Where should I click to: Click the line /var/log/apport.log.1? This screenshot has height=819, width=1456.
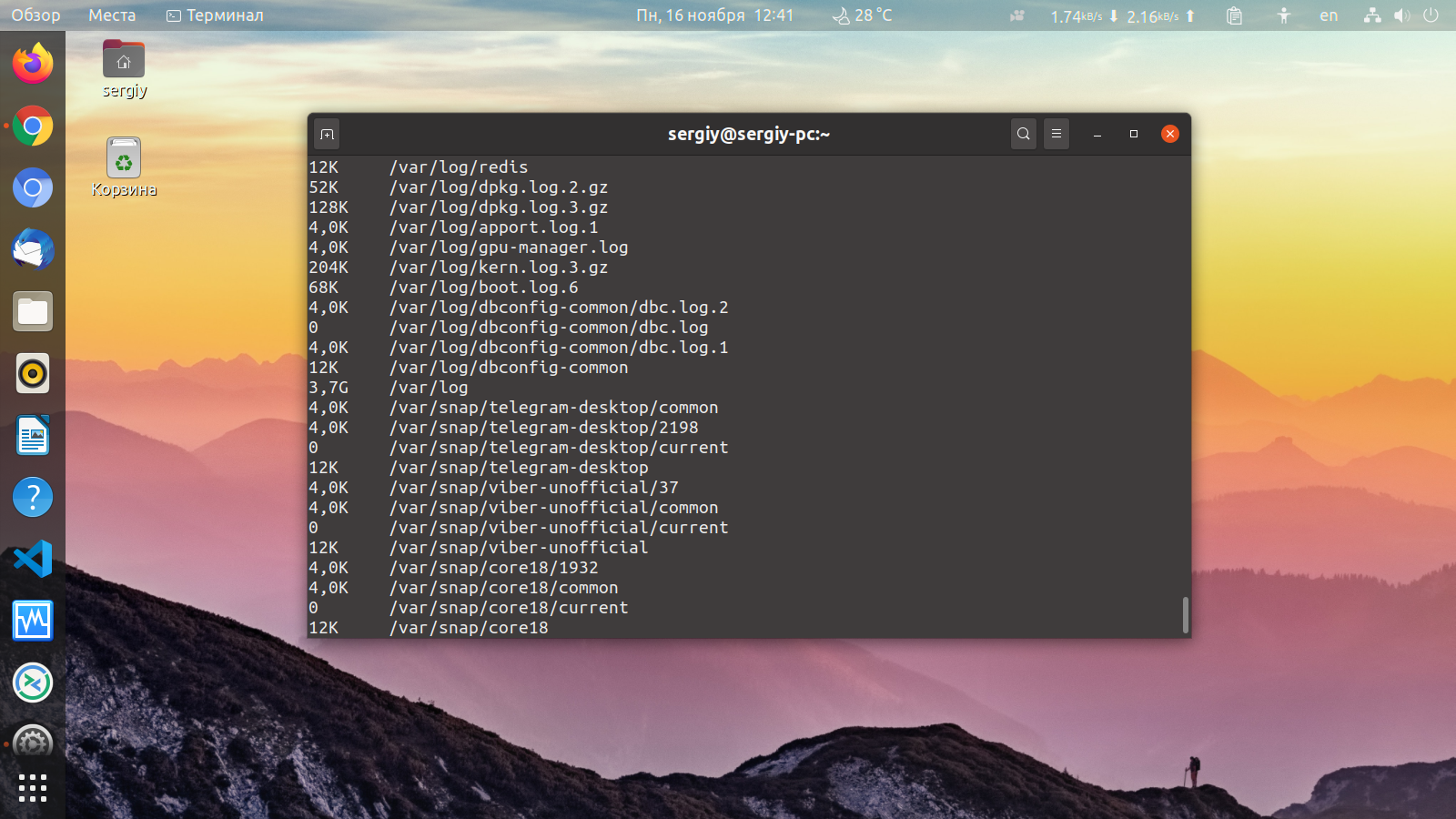tap(494, 227)
